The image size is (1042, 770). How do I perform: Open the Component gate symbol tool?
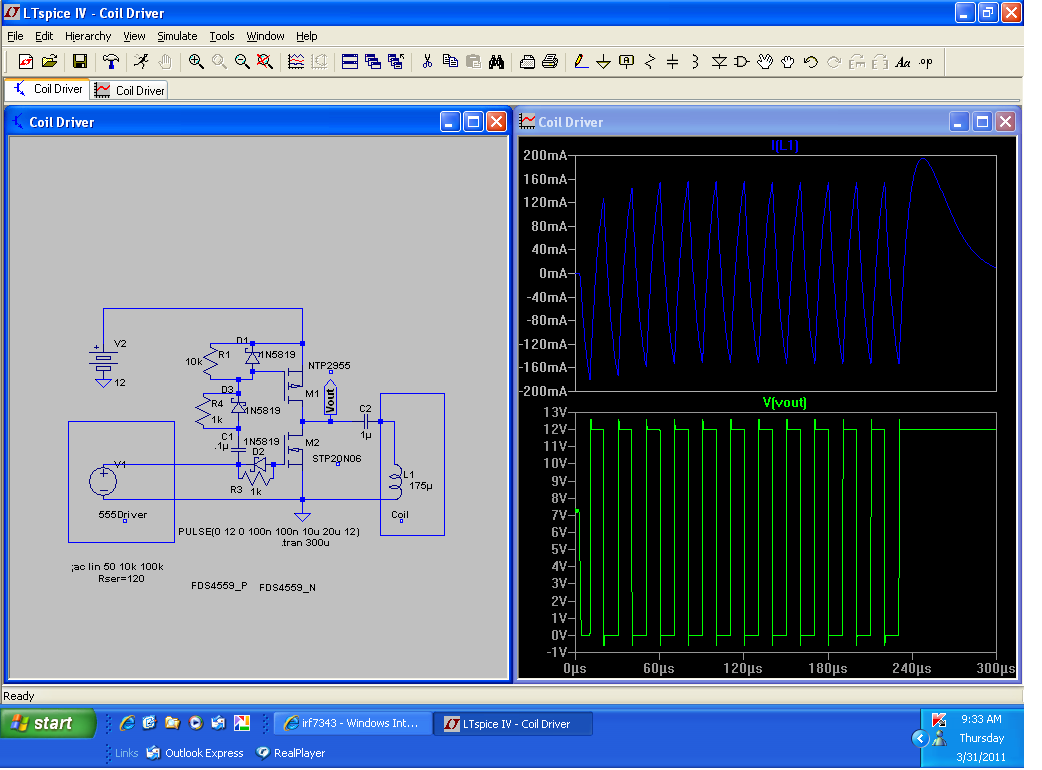[x=742, y=62]
